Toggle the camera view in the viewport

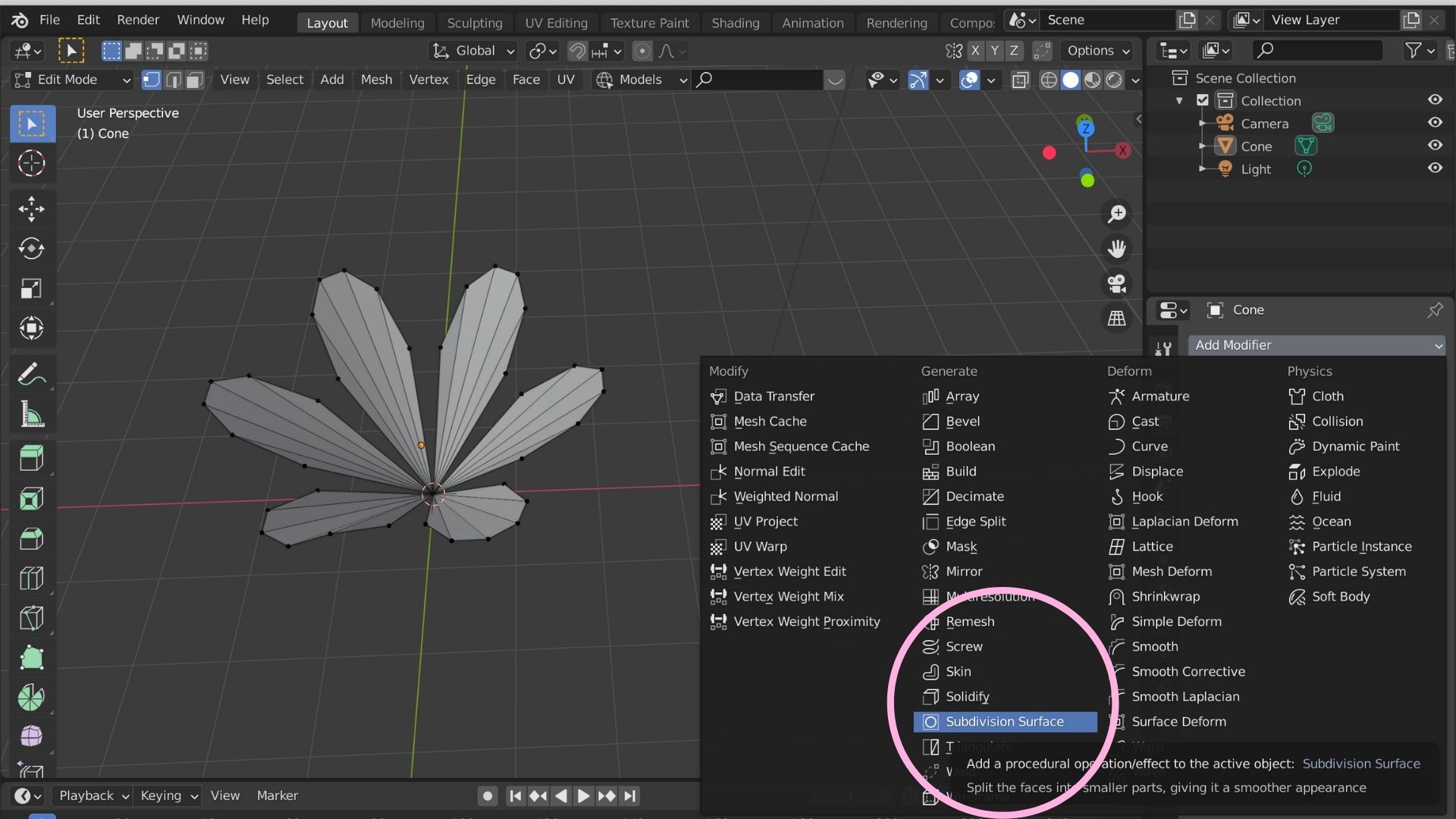[1116, 283]
